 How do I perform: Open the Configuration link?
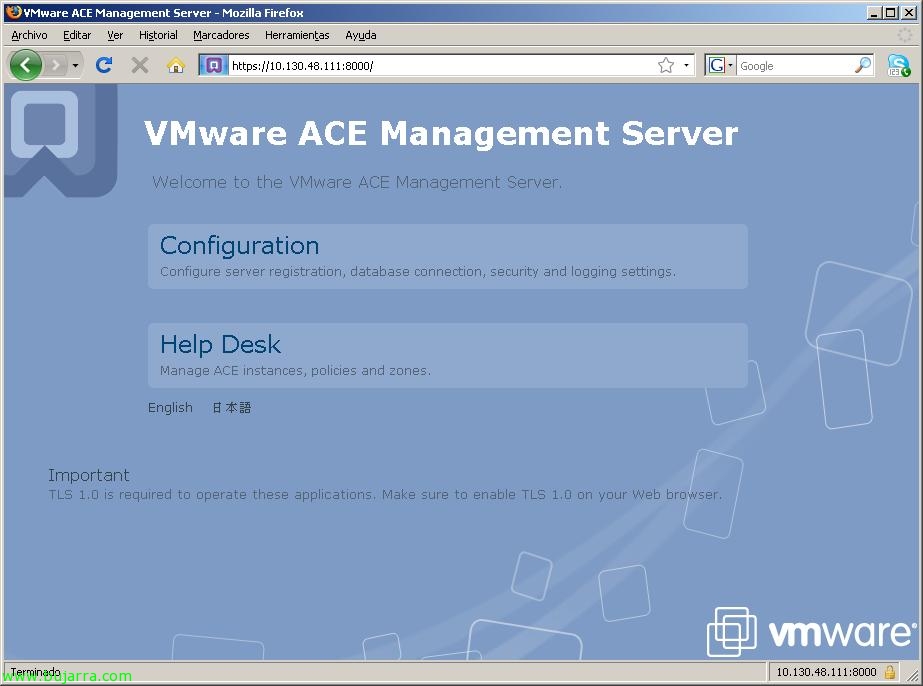coord(240,246)
